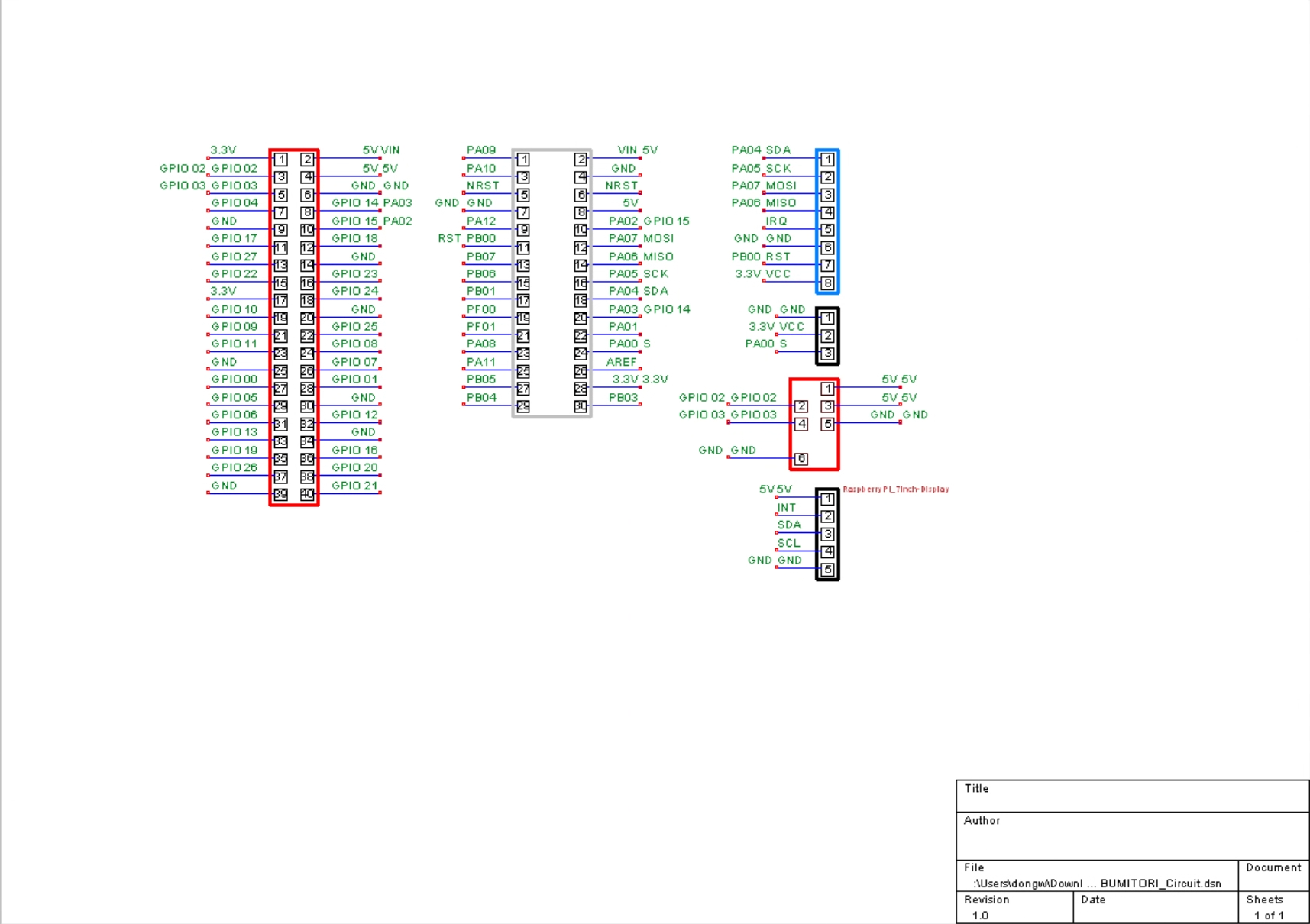Screen dimensions: 1310x924
Task: Select the PB07 net label
Action: point(481,257)
